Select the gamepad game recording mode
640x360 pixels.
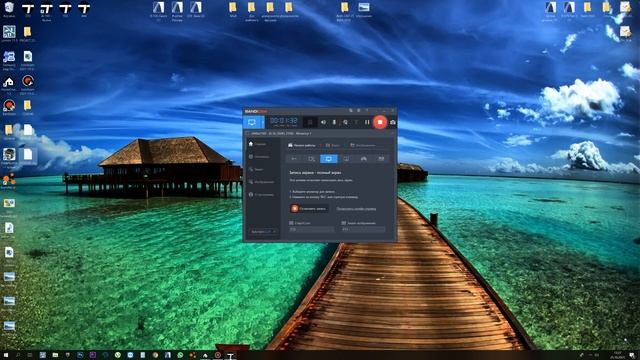click(x=363, y=159)
